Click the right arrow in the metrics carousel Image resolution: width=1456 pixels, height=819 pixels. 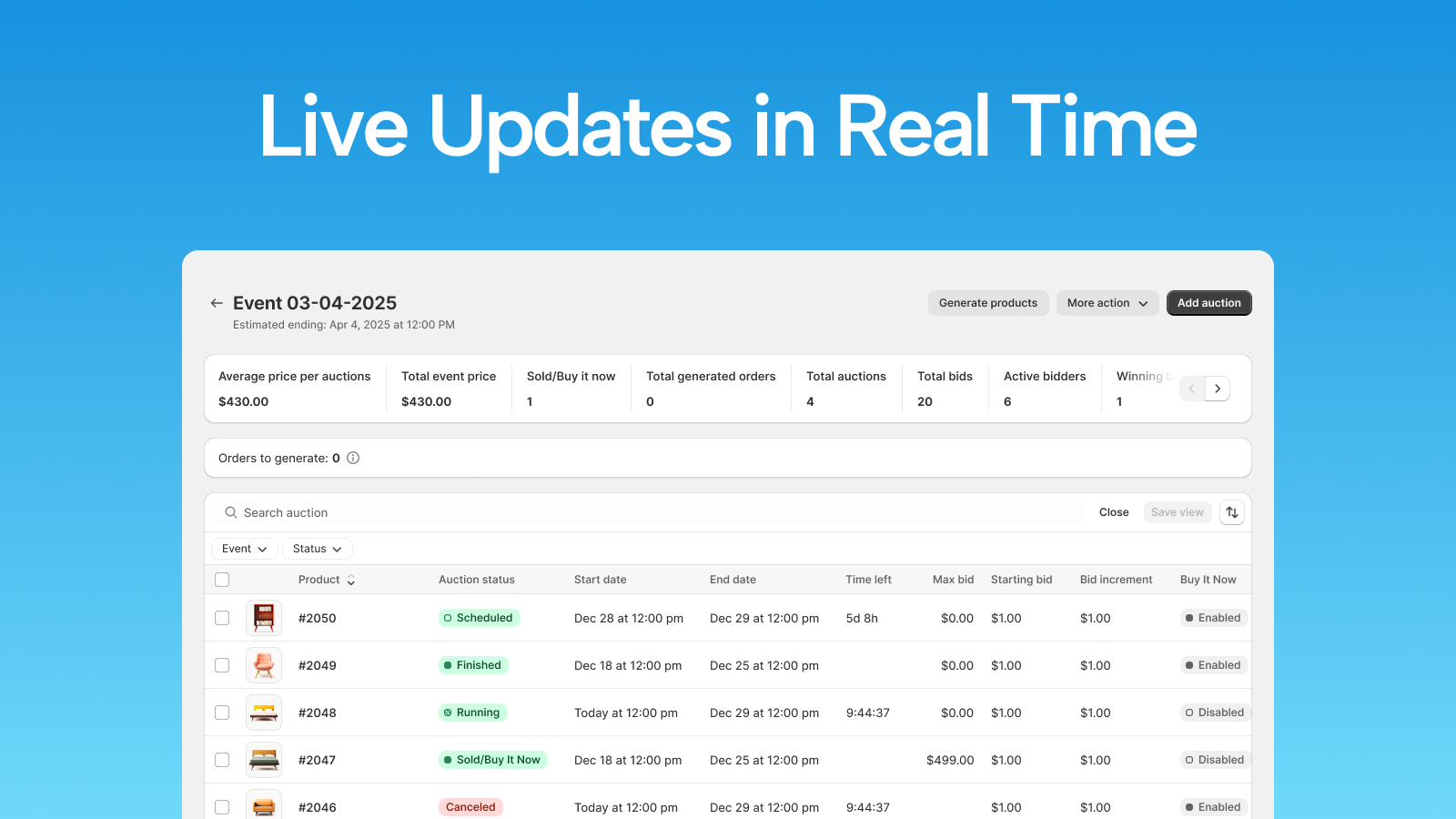1217,389
